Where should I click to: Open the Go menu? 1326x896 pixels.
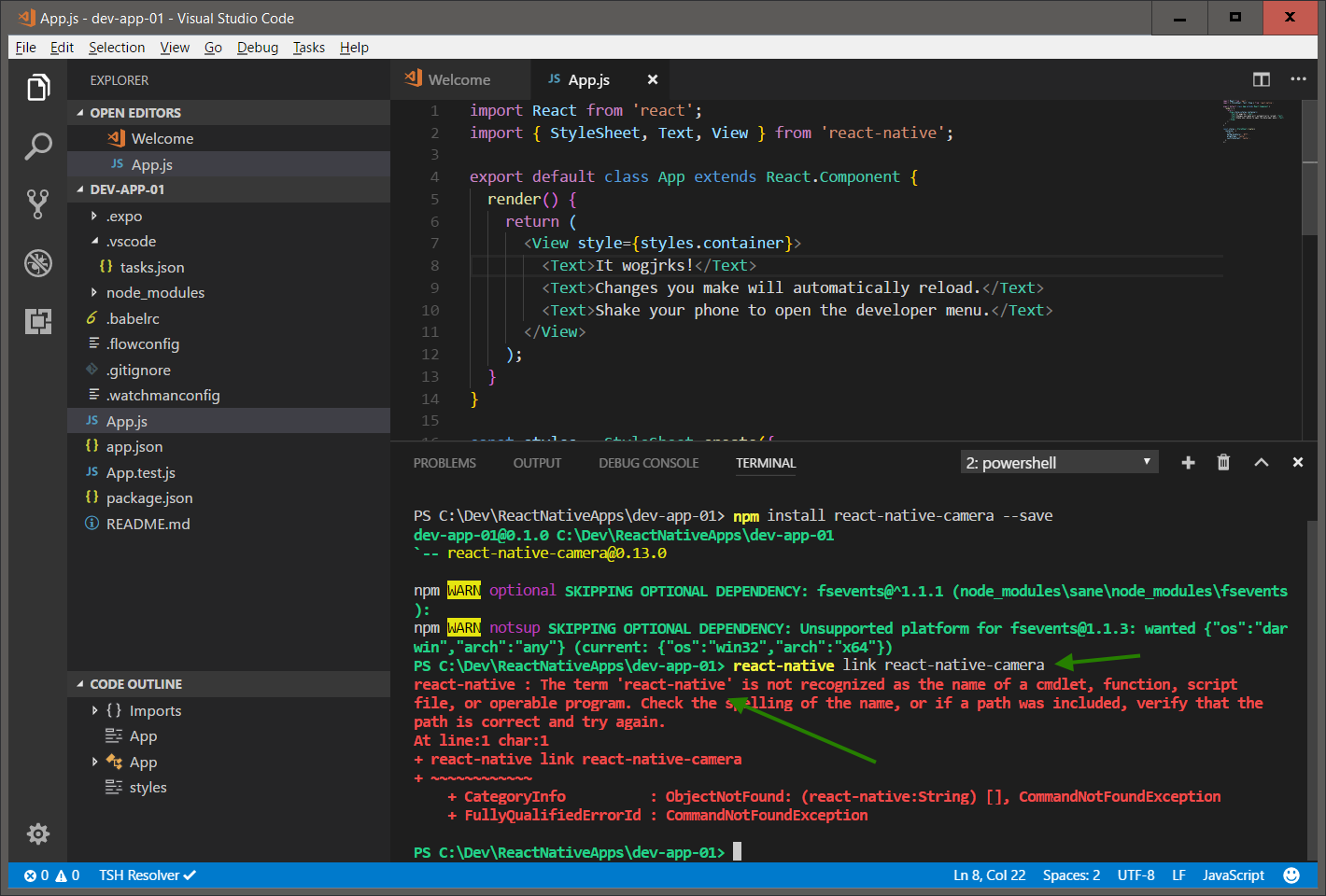point(213,48)
